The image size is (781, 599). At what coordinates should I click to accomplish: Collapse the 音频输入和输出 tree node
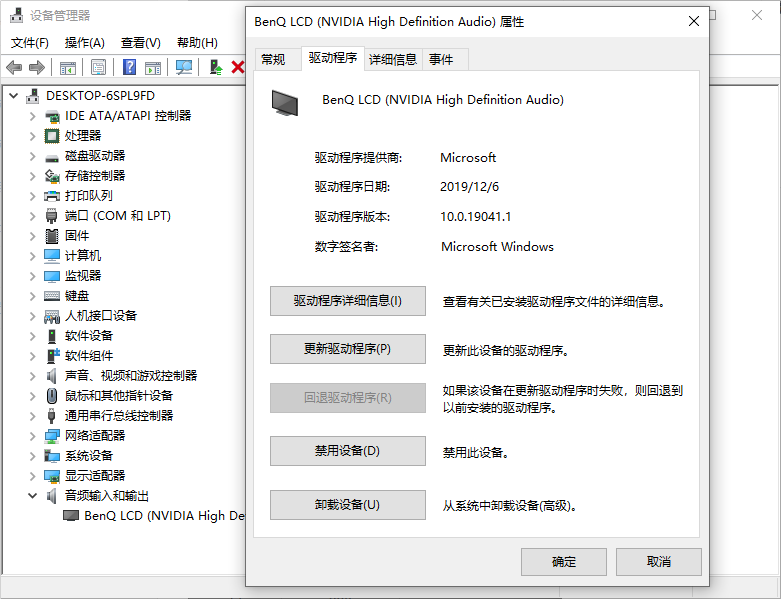click(x=32, y=496)
